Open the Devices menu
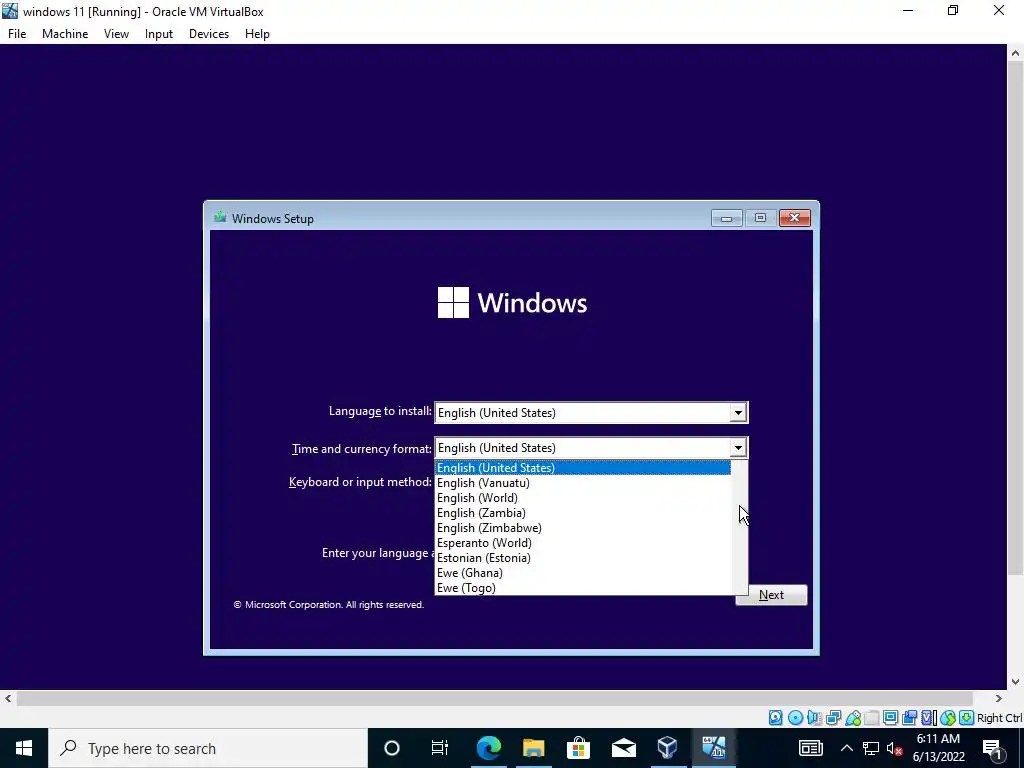 (209, 34)
